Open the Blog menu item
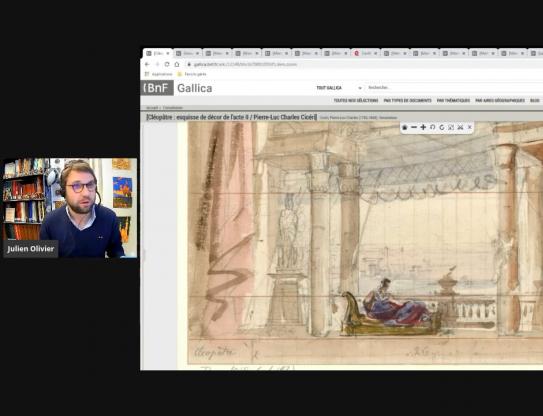Viewport: 543px width, 416px height. point(535,100)
